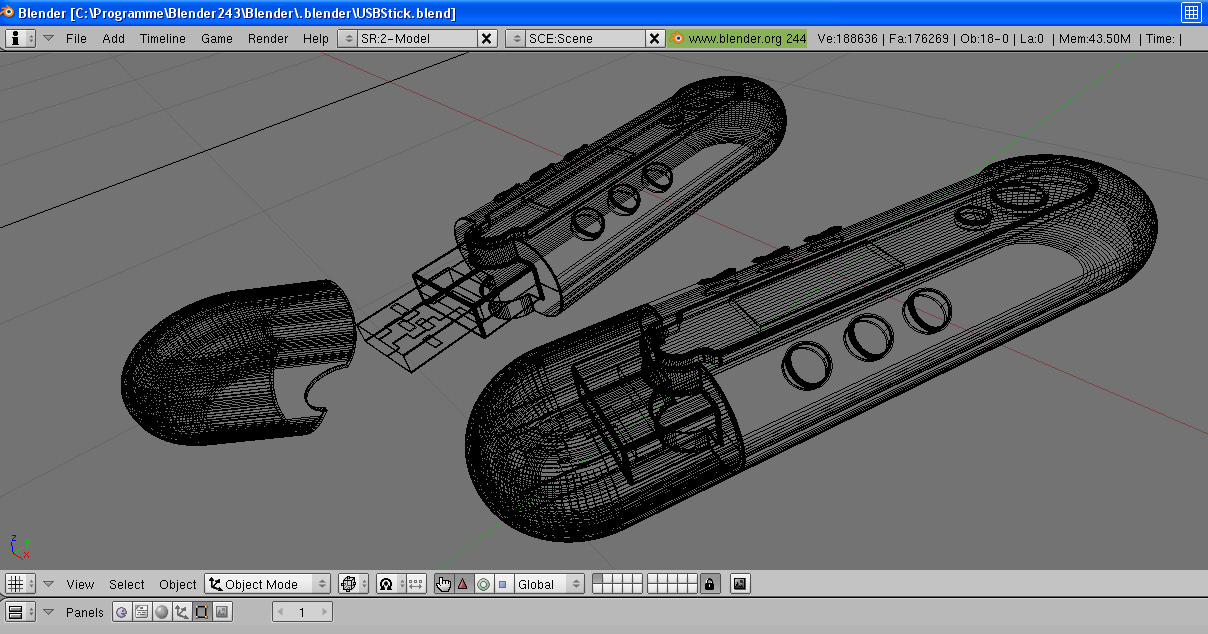
Task: Click the face count Fa:176269
Action: click(x=918, y=38)
